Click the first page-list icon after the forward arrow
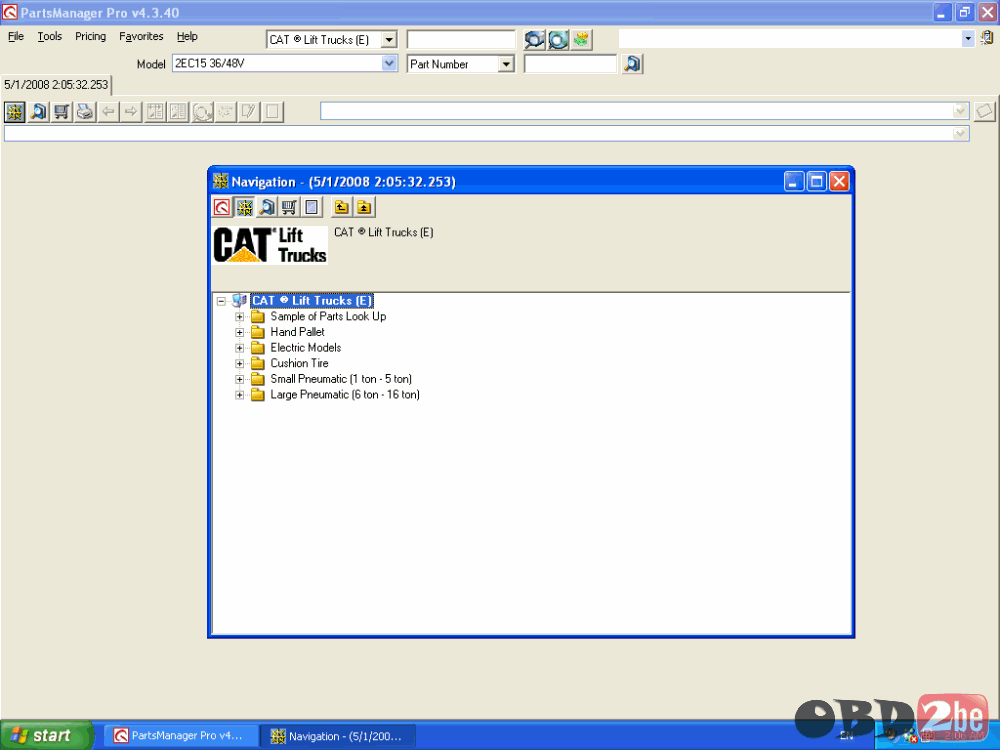Viewport: 1000px width, 750px height. pos(155,112)
